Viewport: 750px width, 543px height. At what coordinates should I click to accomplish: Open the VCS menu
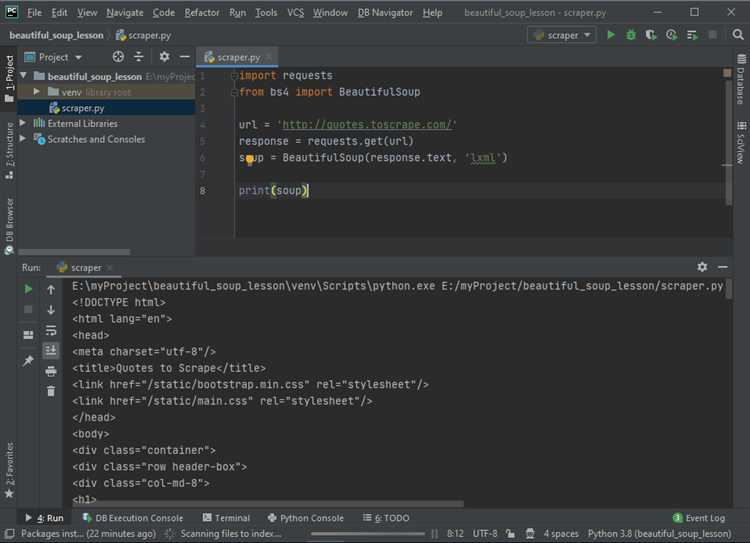295,13
